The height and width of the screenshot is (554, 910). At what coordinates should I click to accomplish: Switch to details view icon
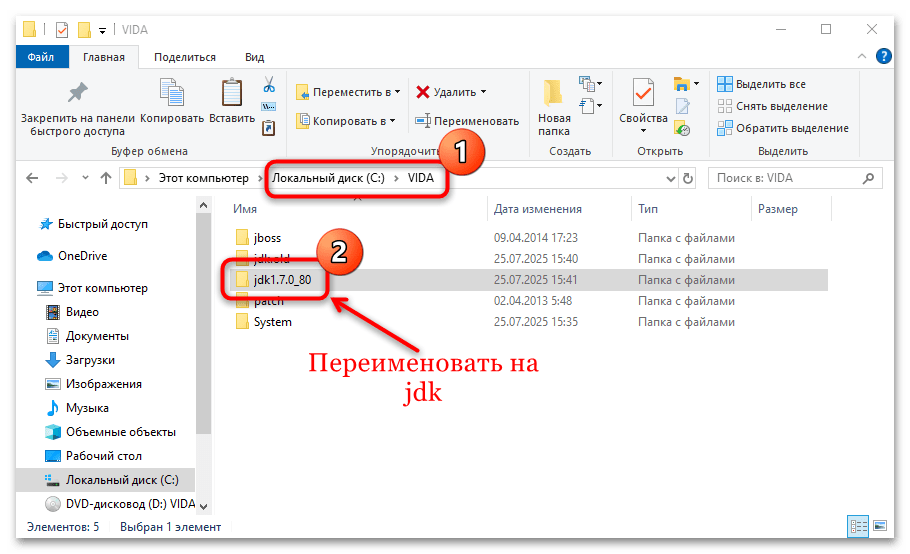(x=858, y=526)
